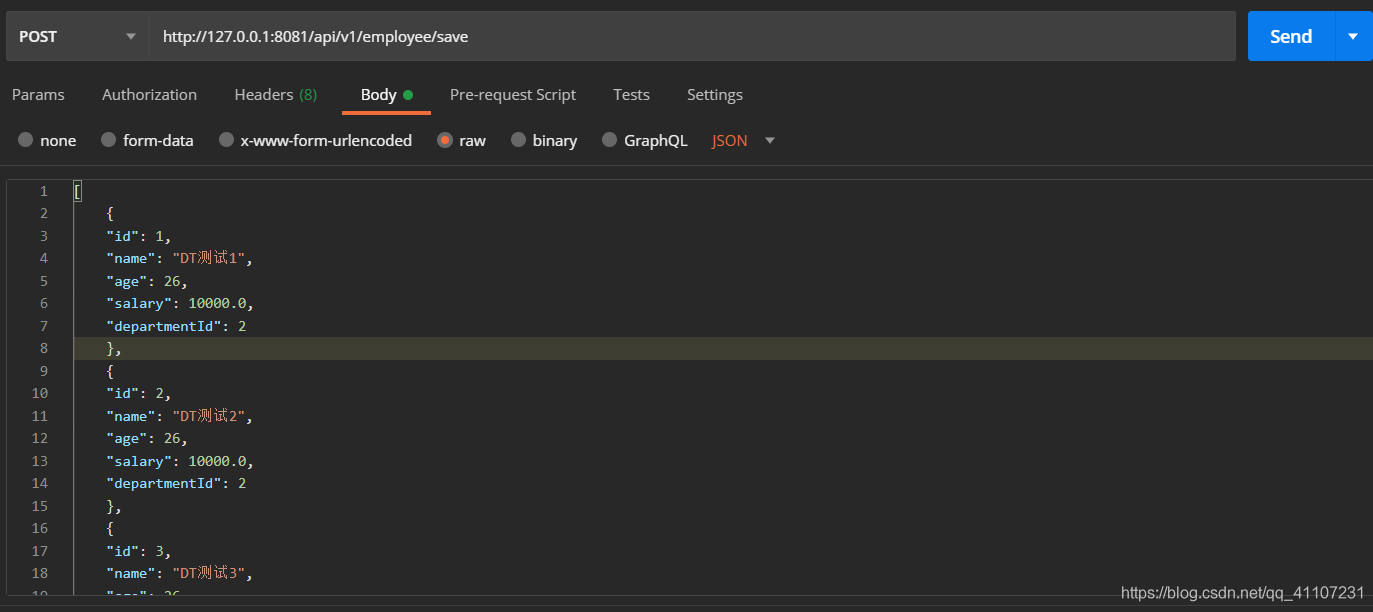Viewport: 1373px width, 612px height.
Task: Switch to the Params tab
Action: tap(38, 95)
